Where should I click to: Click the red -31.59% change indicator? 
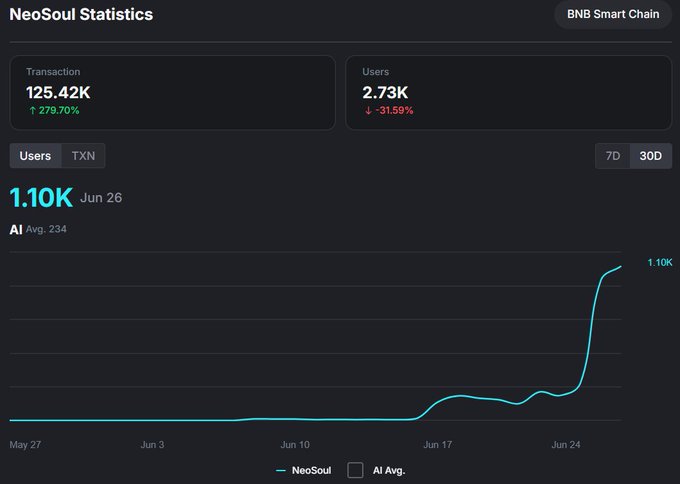coord(389,110)
